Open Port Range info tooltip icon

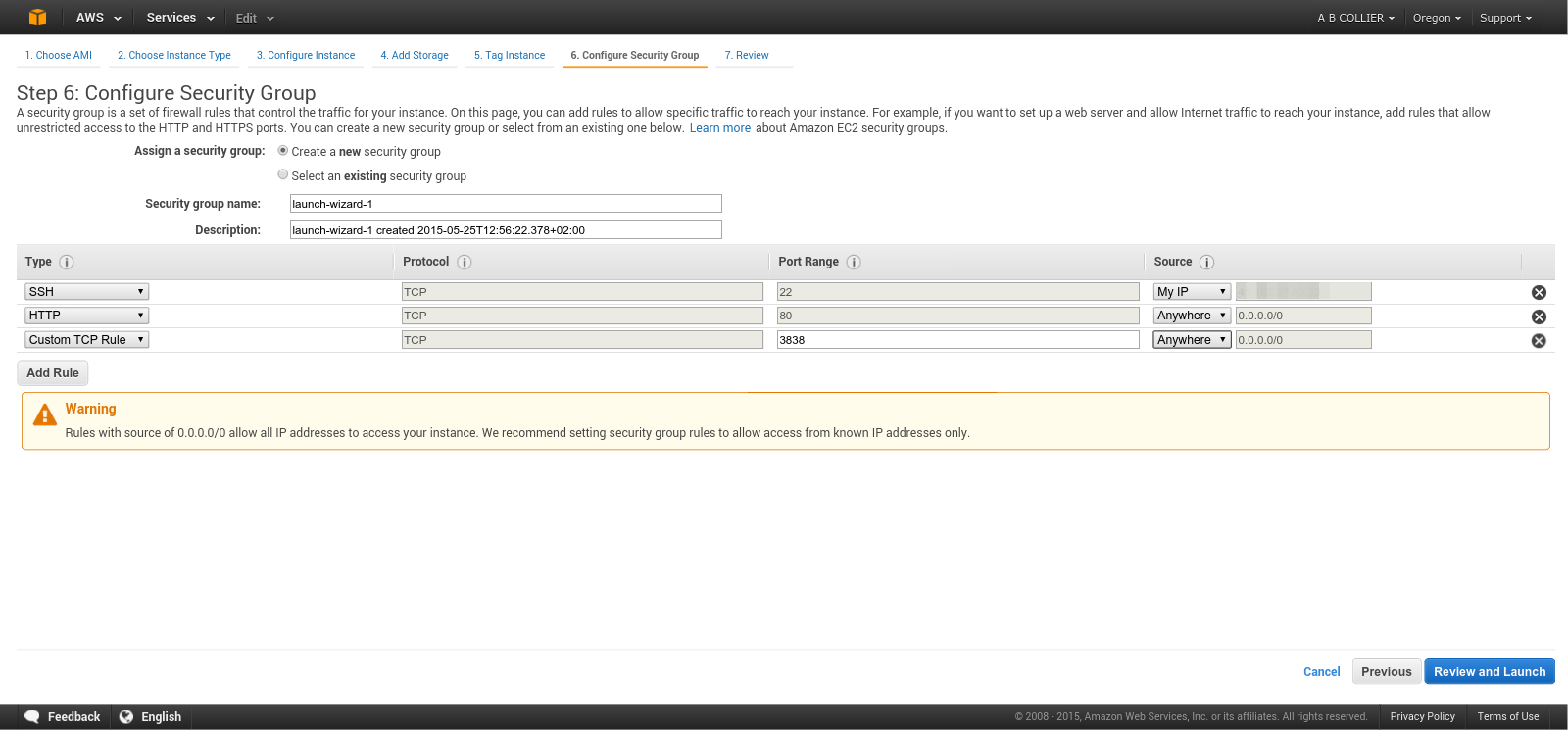854,262
